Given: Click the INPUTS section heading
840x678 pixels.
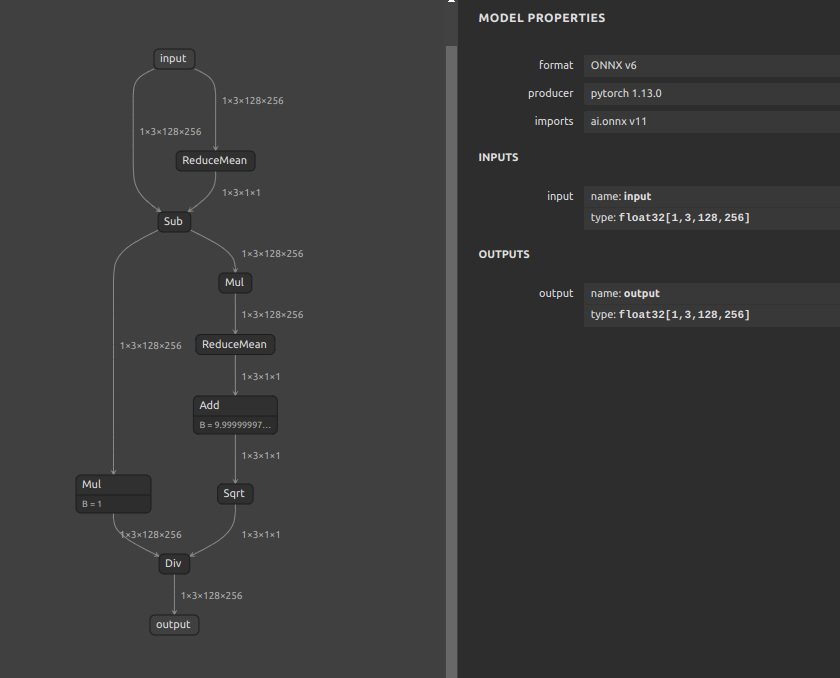Looking at the screenshot, I should (x=498, y=157).
